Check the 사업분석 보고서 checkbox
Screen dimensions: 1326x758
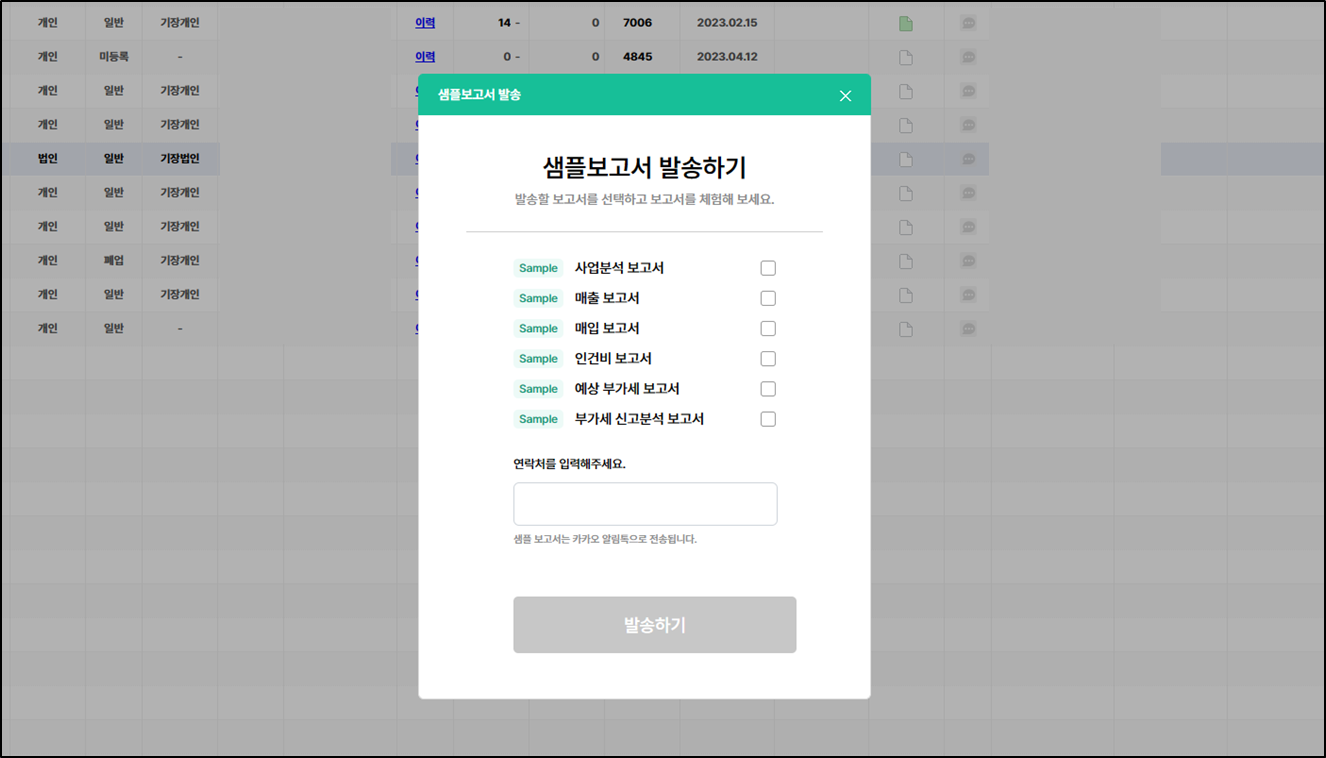(768, 268)
